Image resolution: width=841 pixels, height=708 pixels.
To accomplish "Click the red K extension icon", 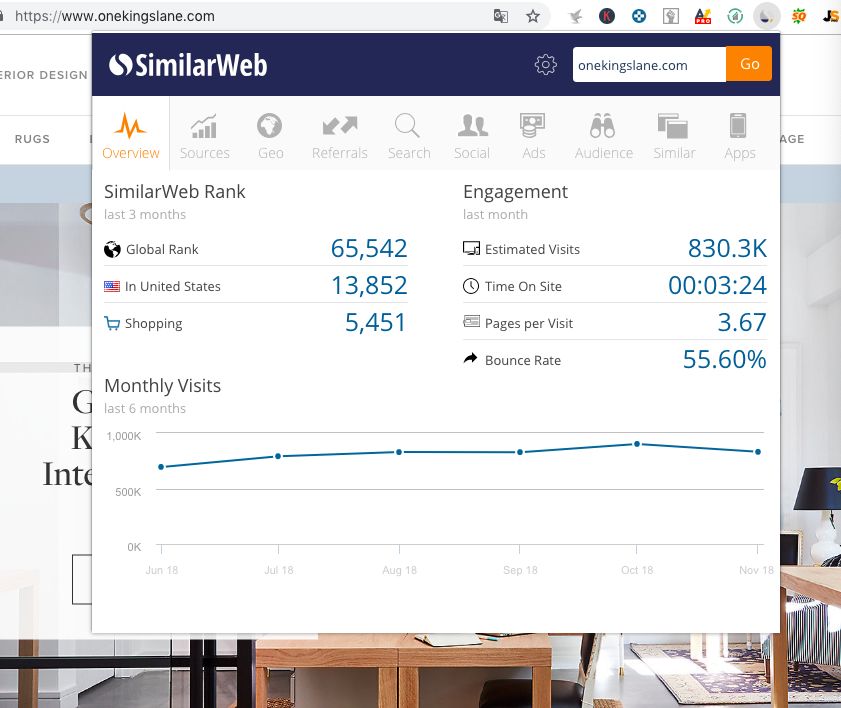I will point(607,16).
